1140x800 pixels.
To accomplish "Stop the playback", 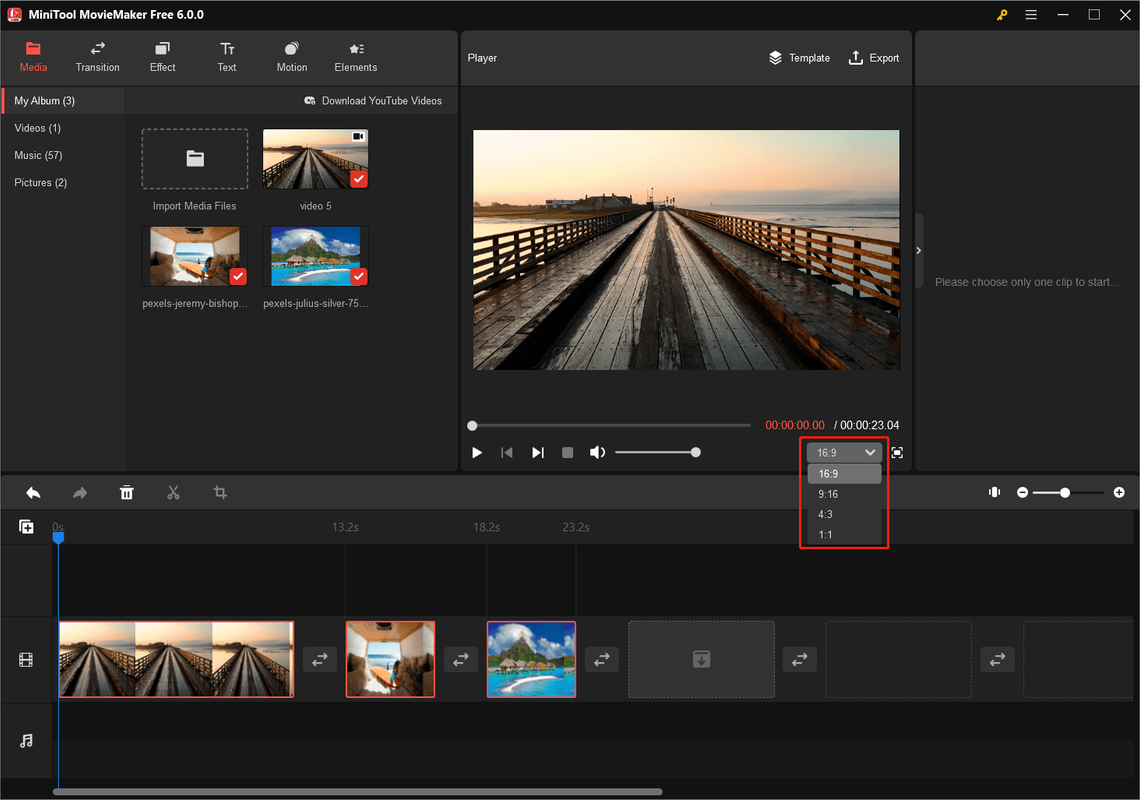I will tap(568, 452).
